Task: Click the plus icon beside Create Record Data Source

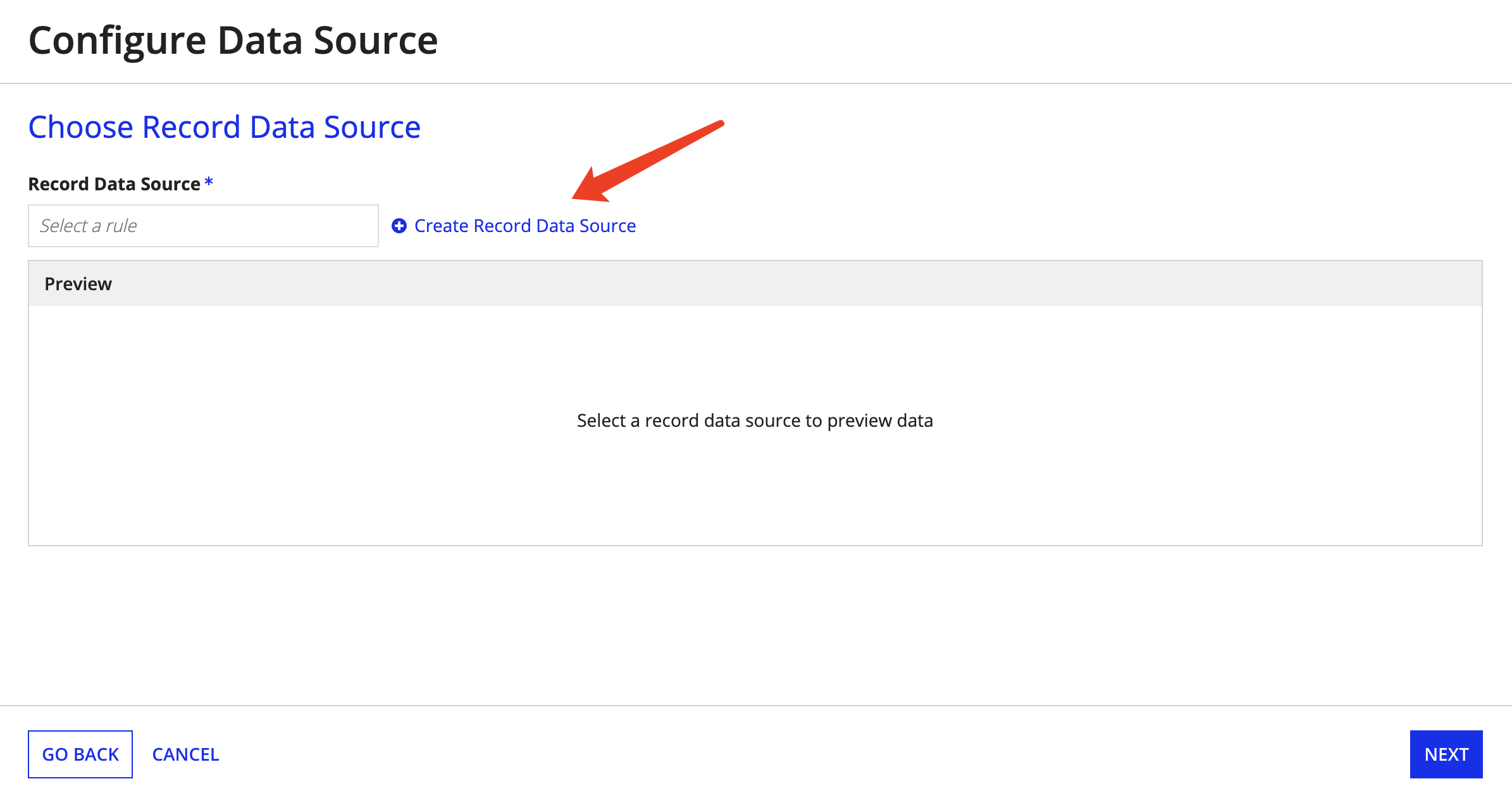Action: (399, 226)
